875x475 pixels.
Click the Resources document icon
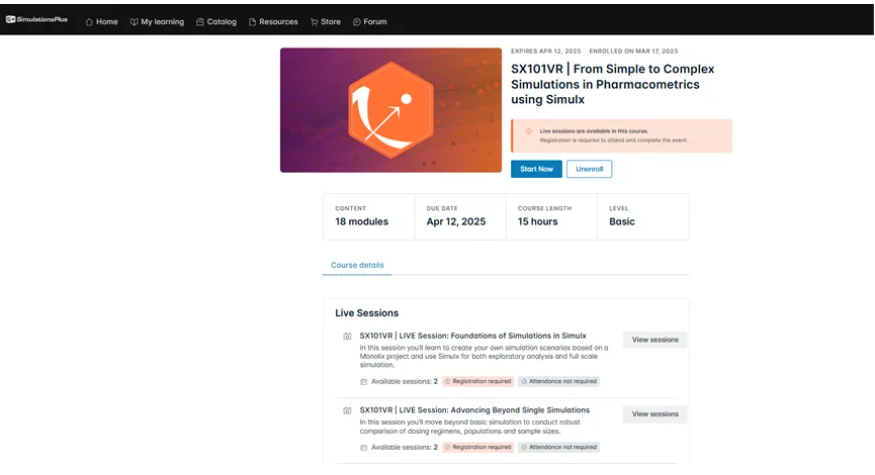252,22
